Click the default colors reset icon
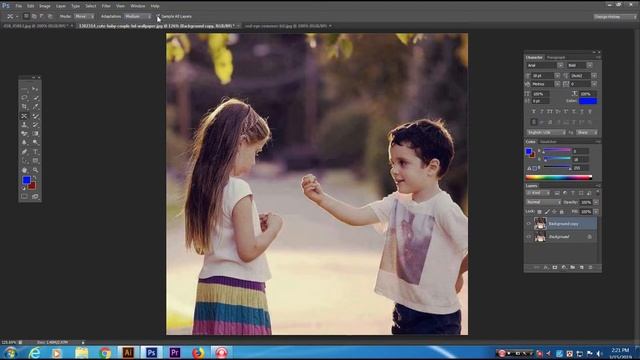 point(24,189)
